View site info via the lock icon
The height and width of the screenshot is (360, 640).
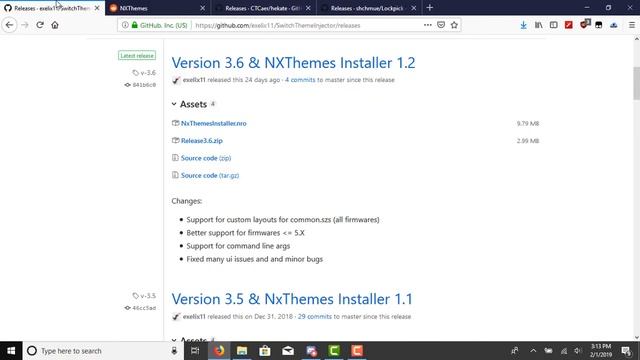point(135,25)
